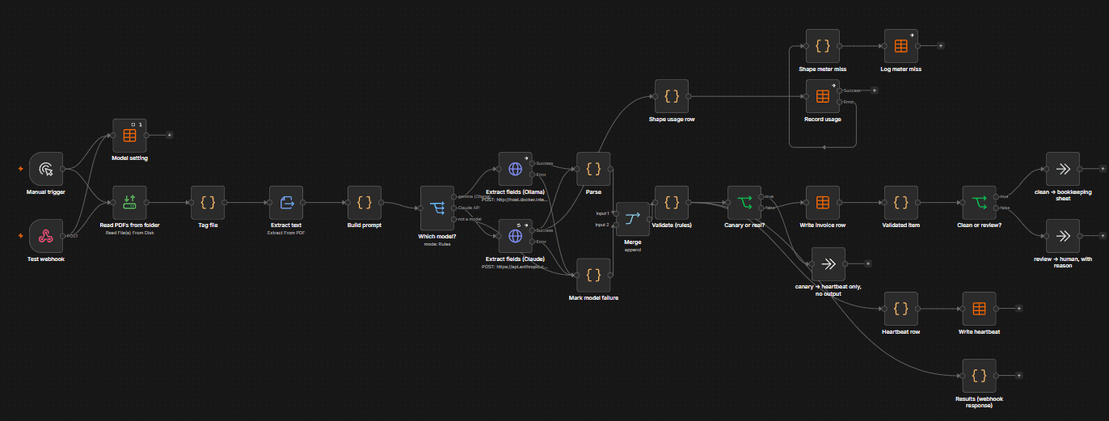Image resolution: width=1109 pixels, height=421 pixels.
Task: Add node after canary → heartbeat node
Action: tap(868, 264)
